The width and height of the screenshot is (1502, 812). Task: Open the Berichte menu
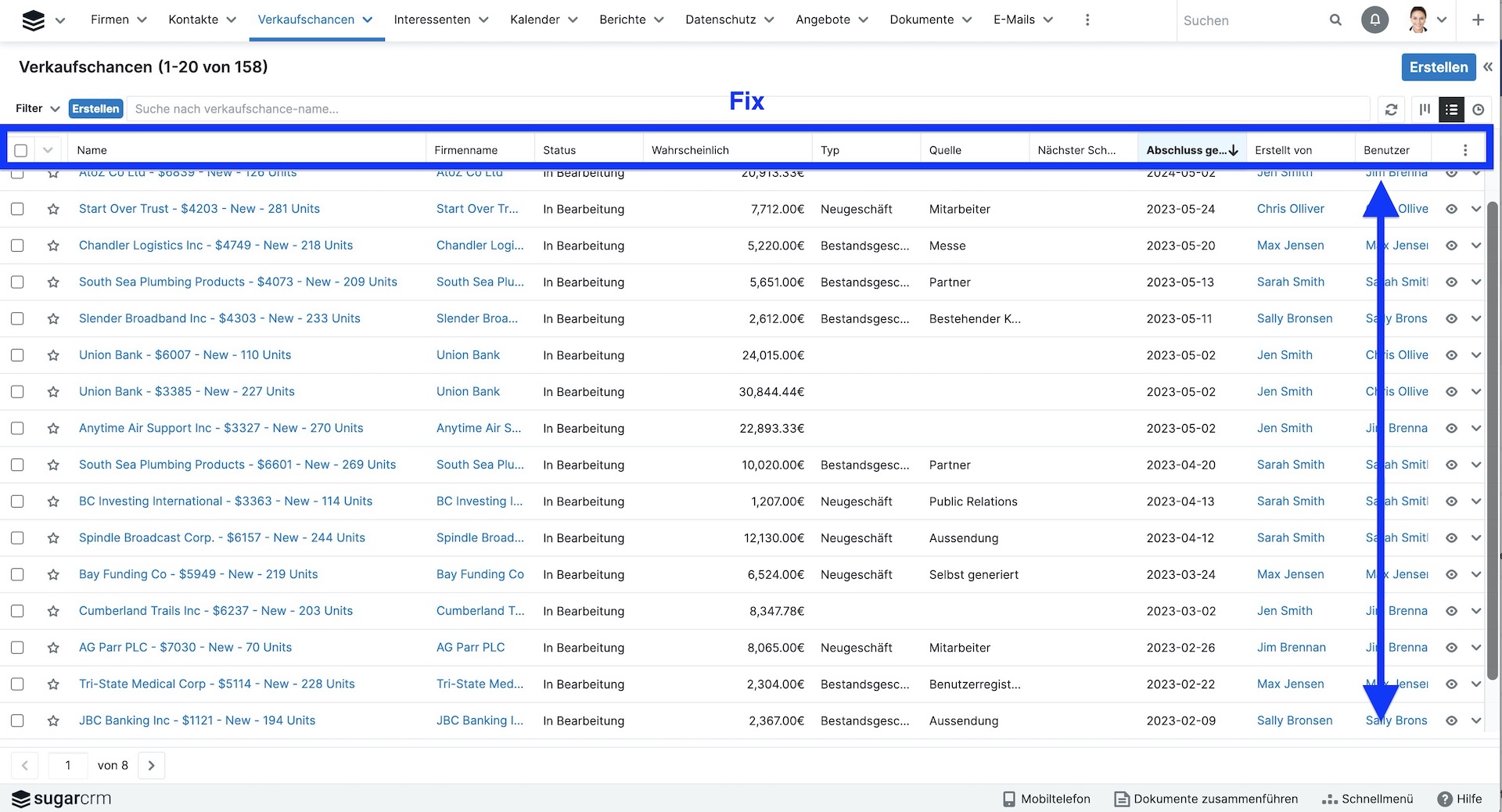[631, 20]
